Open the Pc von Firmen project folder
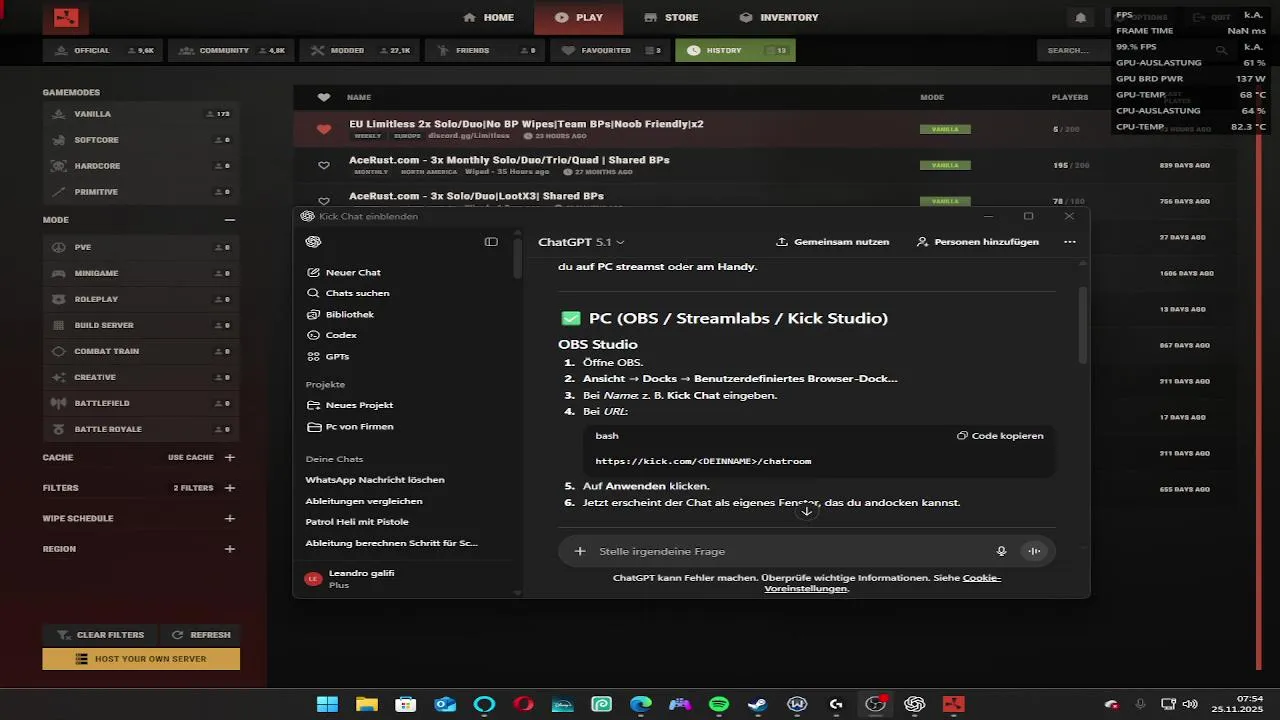The height and width of the screenshot is (720, 1280). 349,426
